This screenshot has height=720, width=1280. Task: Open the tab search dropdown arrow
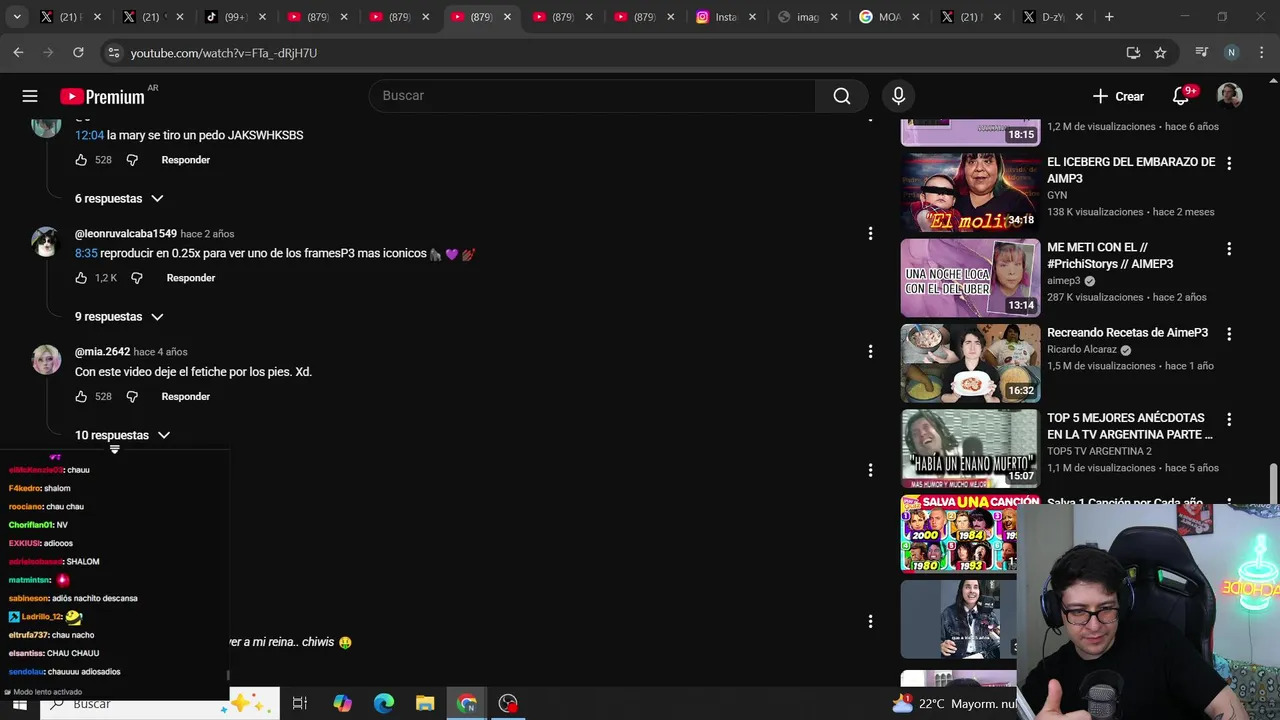point(17,17)
